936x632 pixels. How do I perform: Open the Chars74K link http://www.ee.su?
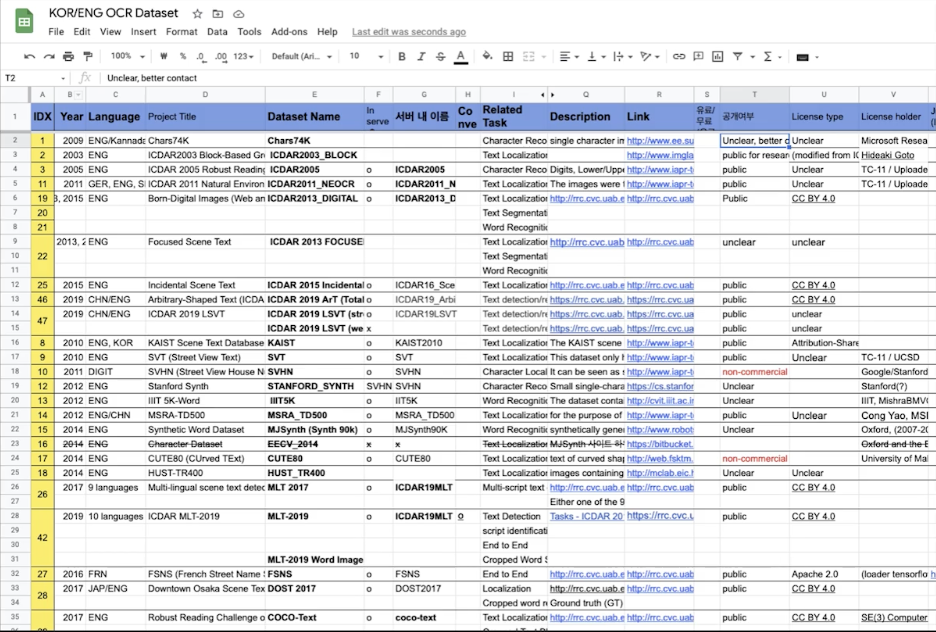click(x=660, y=140)
